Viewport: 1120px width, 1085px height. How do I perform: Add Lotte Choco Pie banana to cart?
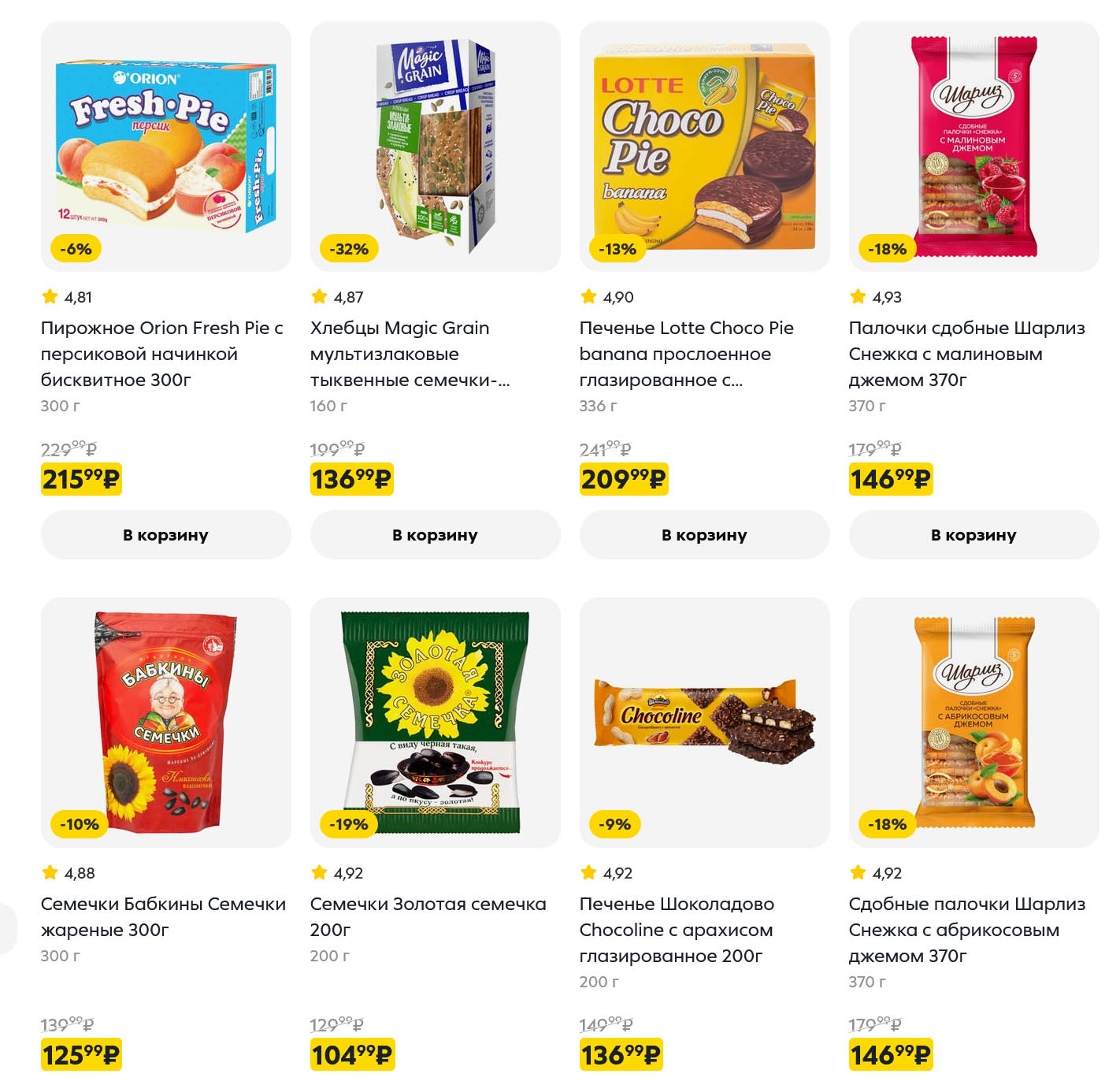tap(704, 535)
